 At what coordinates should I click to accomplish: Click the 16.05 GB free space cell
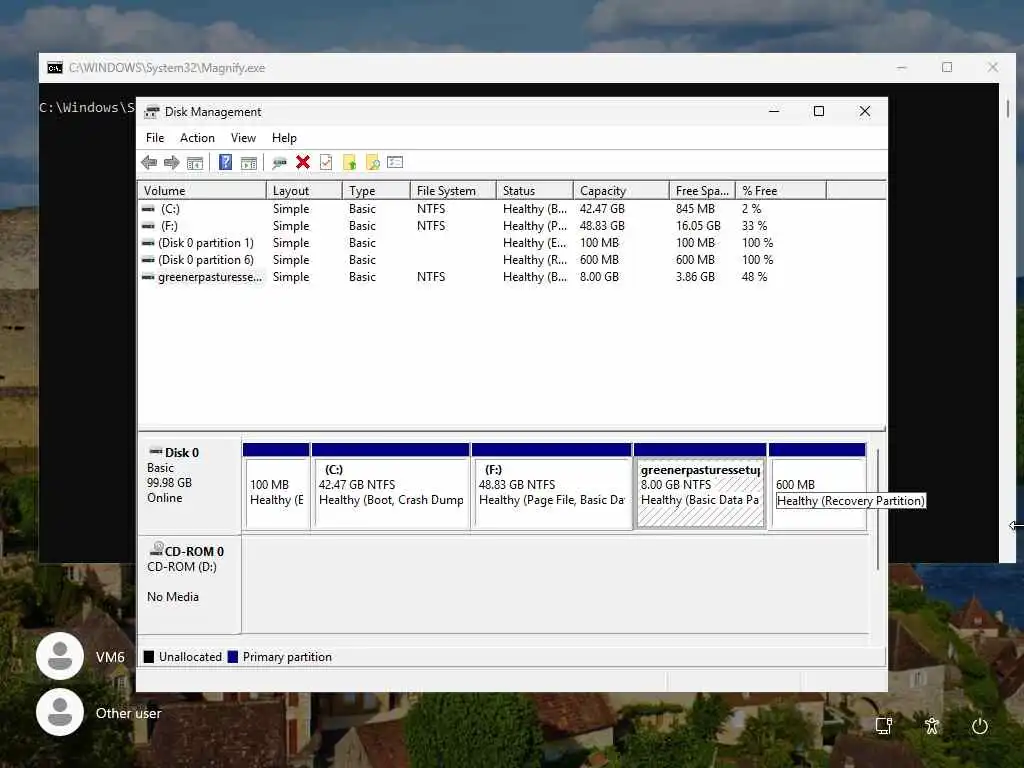pos(698,226)
